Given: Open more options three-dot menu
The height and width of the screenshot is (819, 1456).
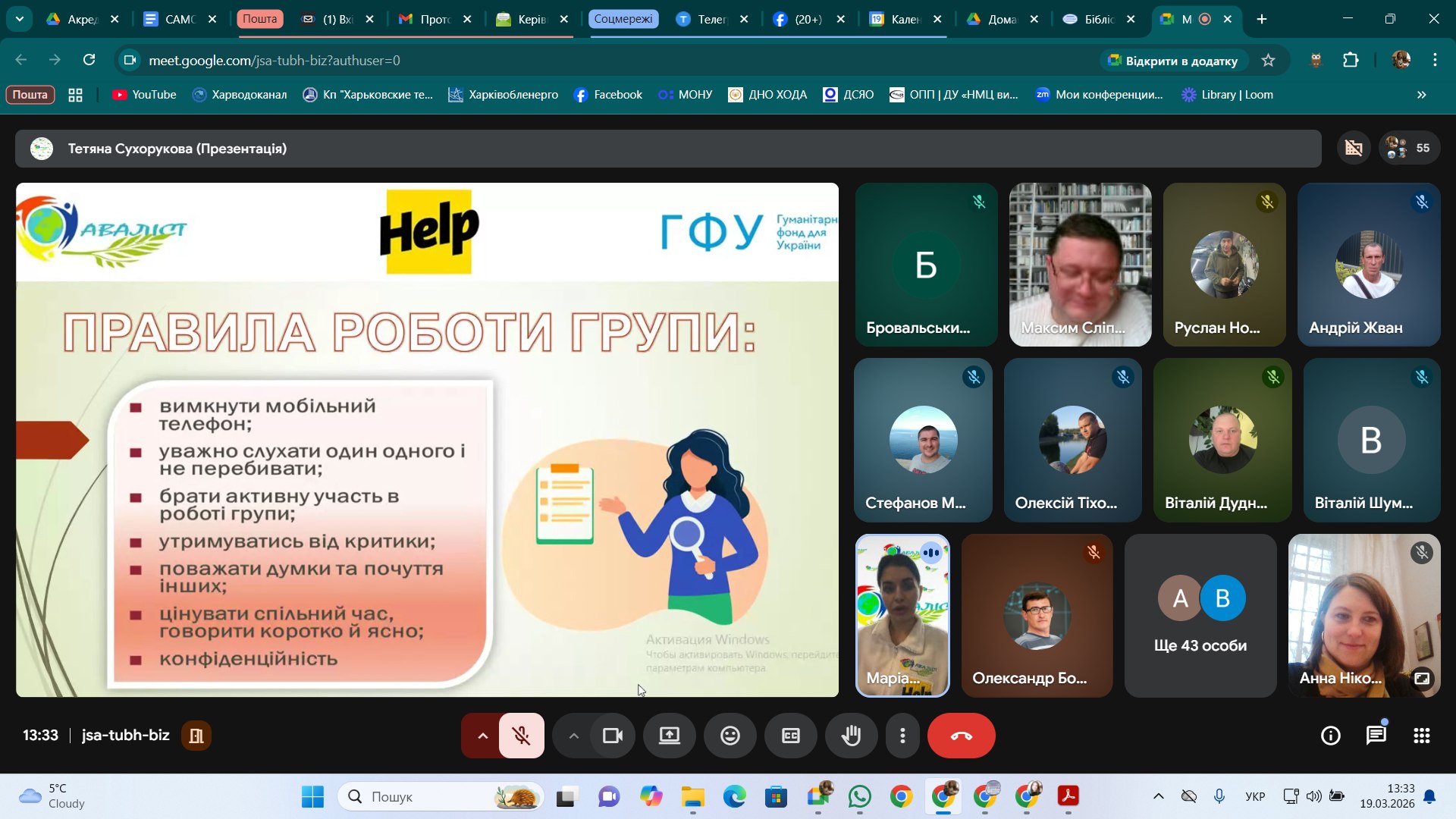Looking at the screenshot, I should click(902, 736).
